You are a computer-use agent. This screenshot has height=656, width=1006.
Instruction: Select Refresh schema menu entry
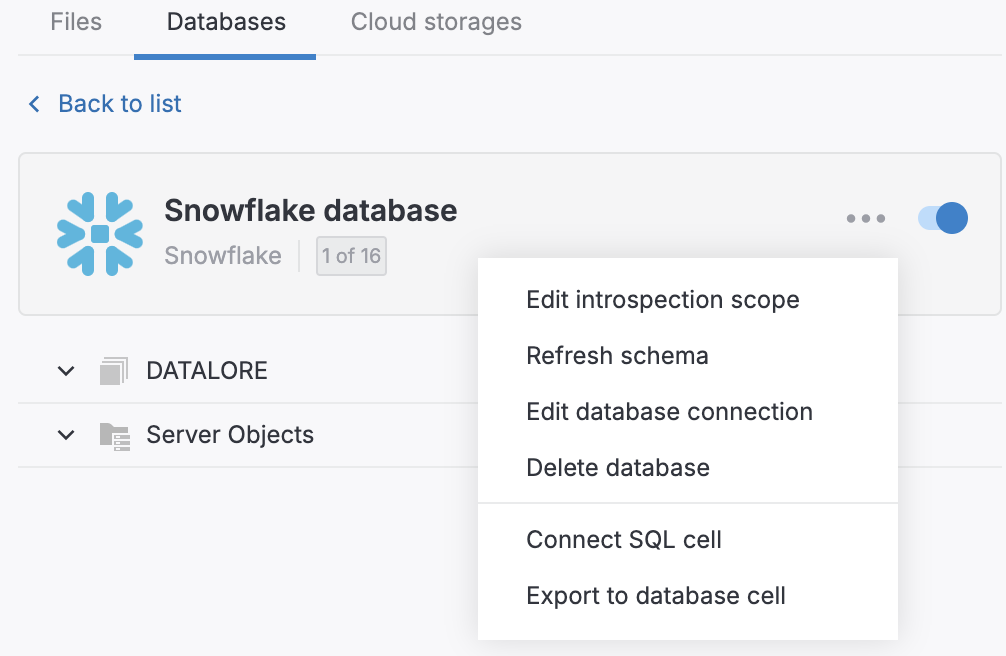point(617,356)
